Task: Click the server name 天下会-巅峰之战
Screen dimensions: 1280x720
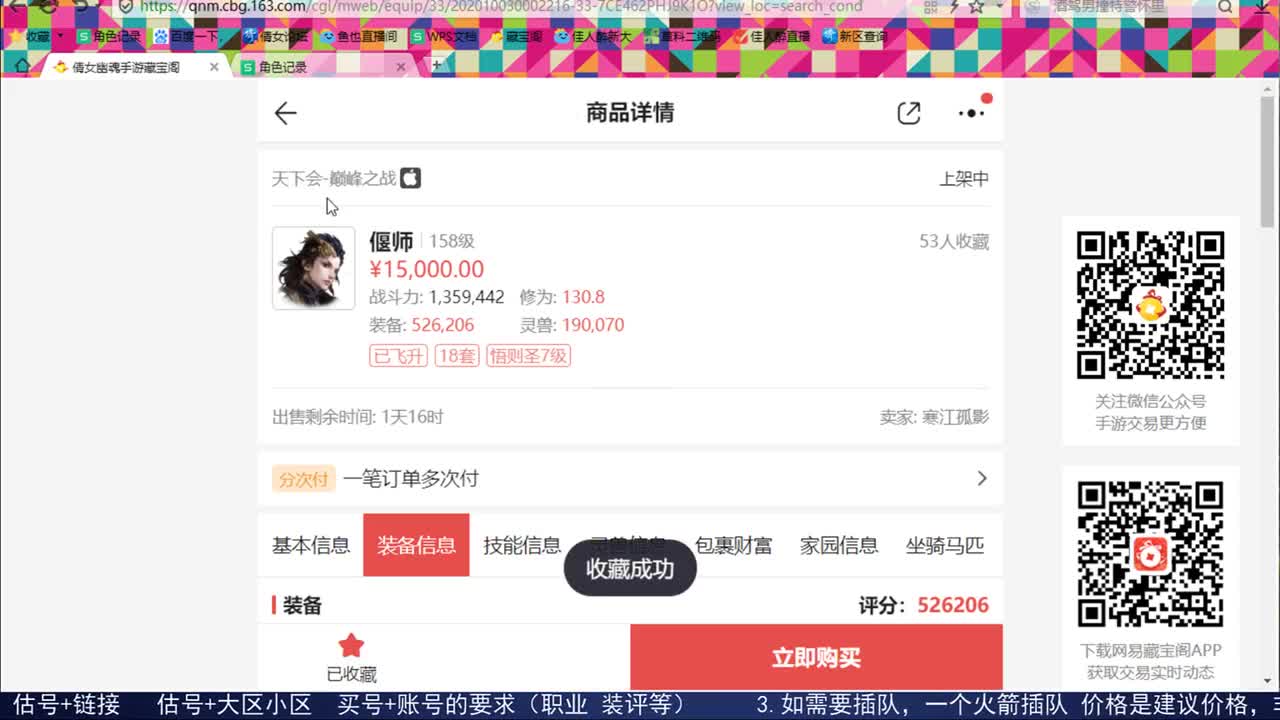Action: [x=334, y=178]
